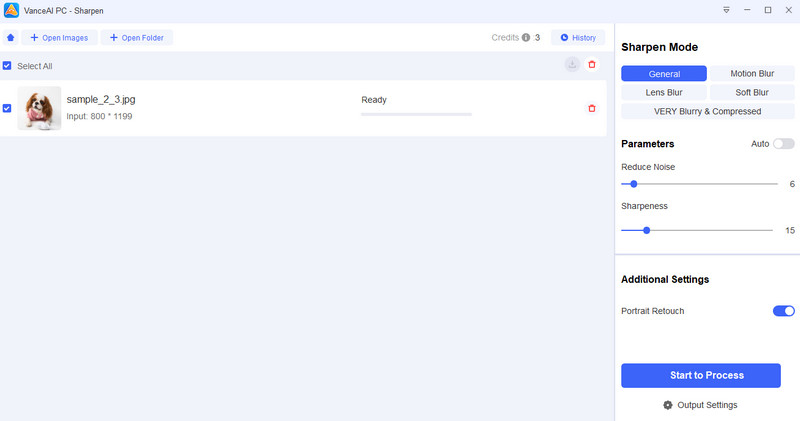Click the delete-all trash icon beside Select All
This screenshot has width=800, height=421.
pyautogui.click(x=591, y=65)
